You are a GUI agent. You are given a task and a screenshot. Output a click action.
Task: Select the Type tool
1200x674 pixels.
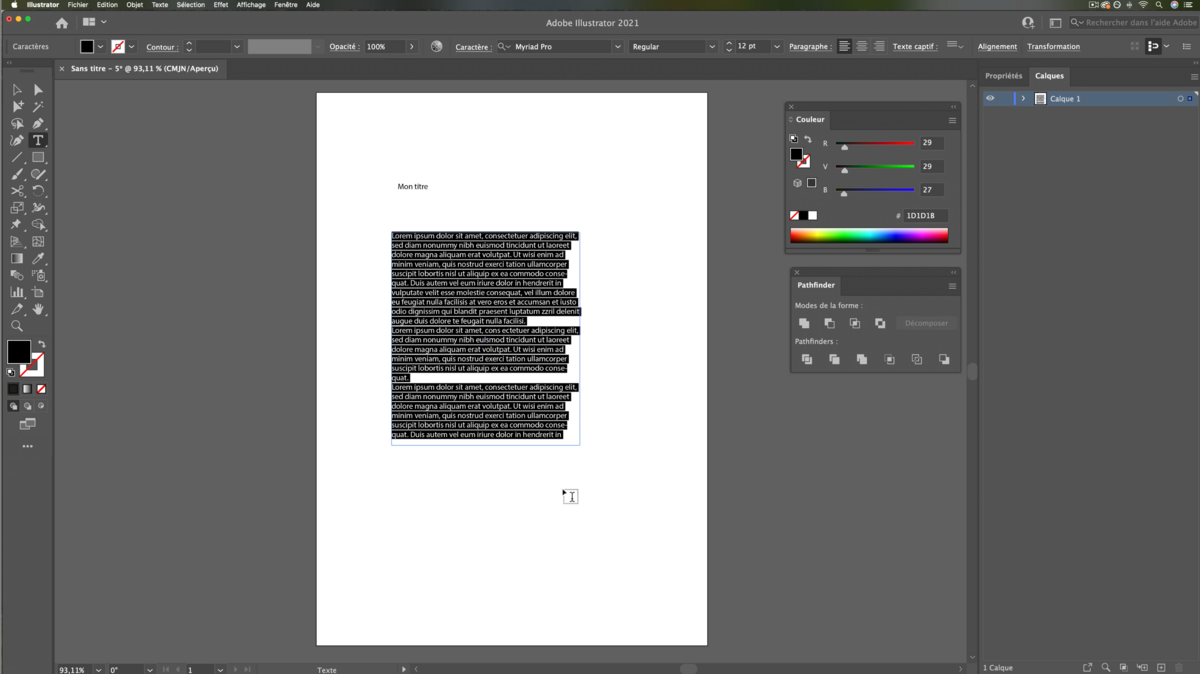pyautogui.click(x=38, y=140)
